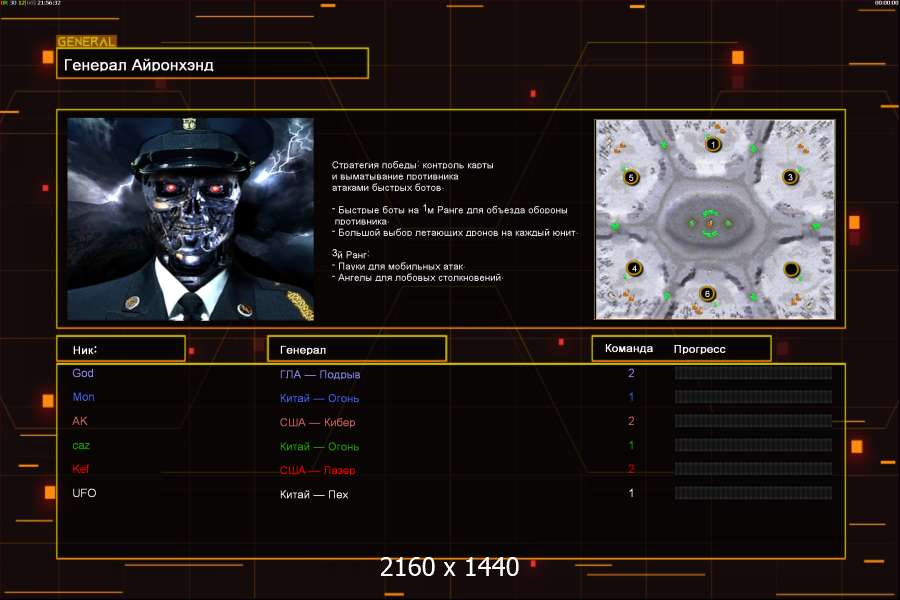The image size is (900, 600).
Task: Select start position 6 on the minimap
Action: (x=707, y=293)
